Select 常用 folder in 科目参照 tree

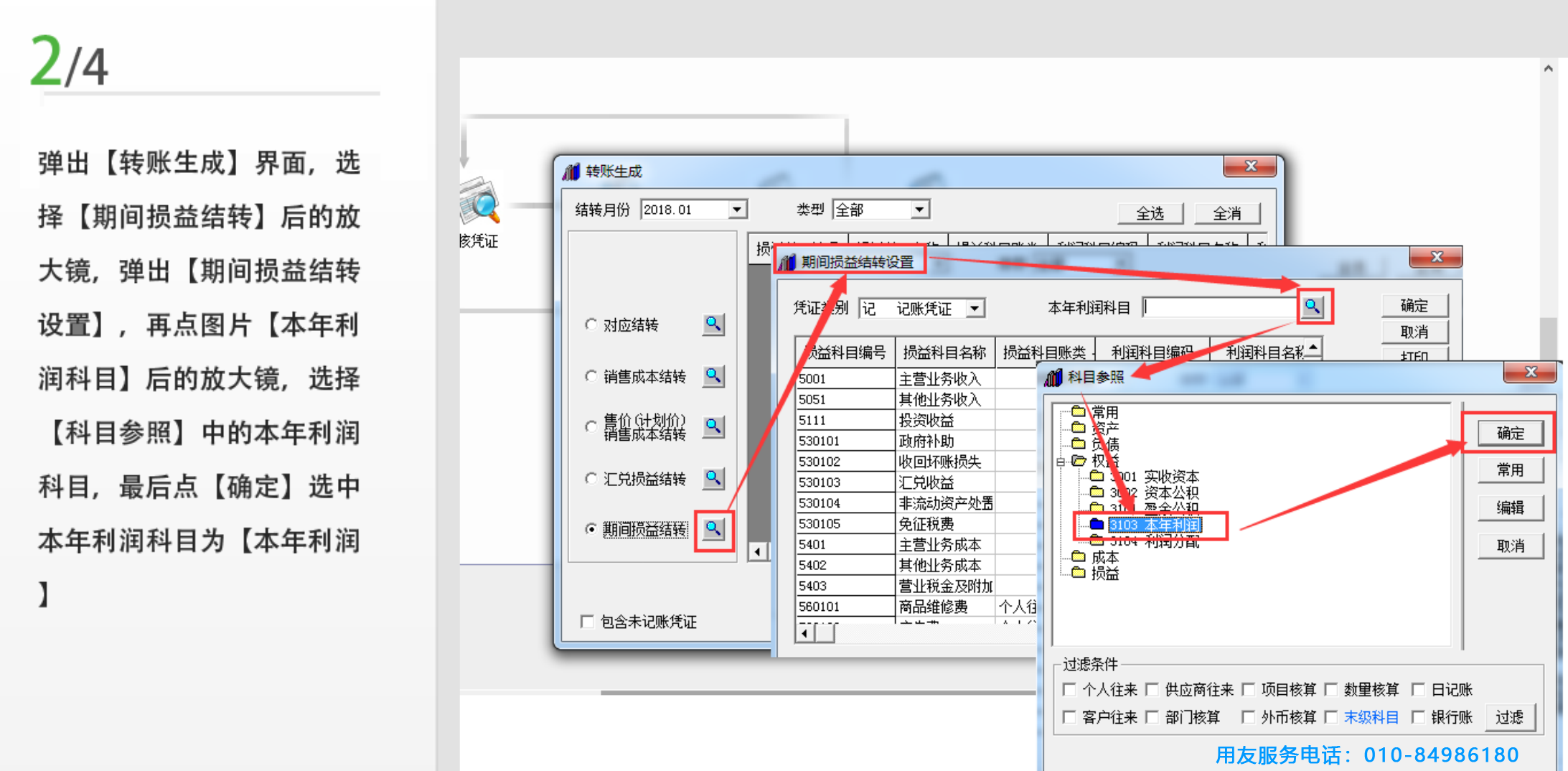coord(1104,412)
